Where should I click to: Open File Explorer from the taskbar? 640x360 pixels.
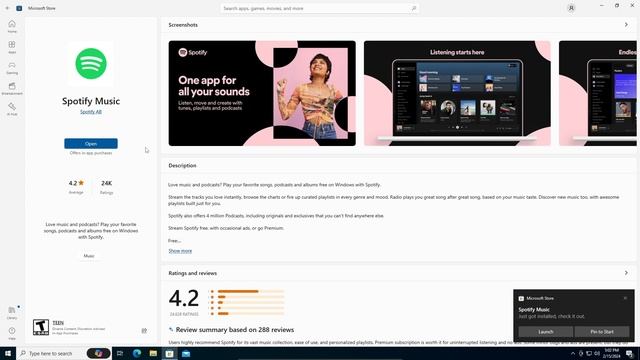coord(153,353)
